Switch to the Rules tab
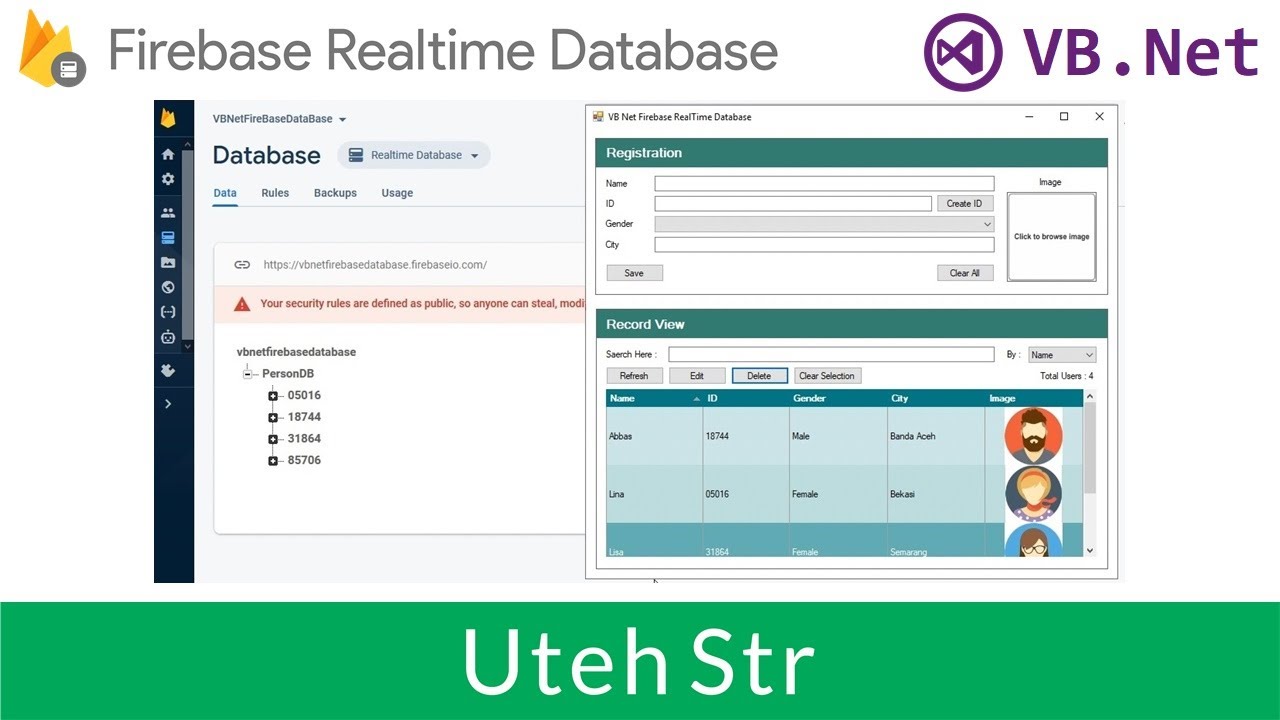 pyautogui.click(x=275, y=193)
